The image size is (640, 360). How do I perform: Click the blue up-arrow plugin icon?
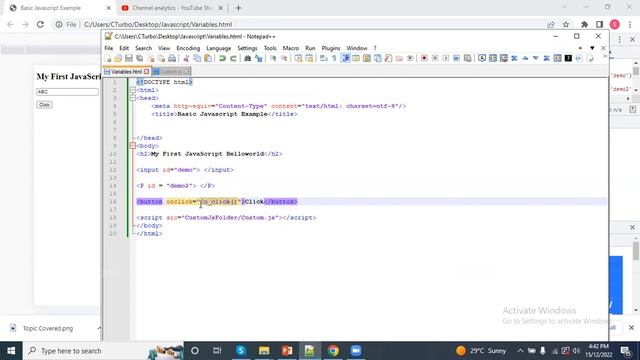525,58
